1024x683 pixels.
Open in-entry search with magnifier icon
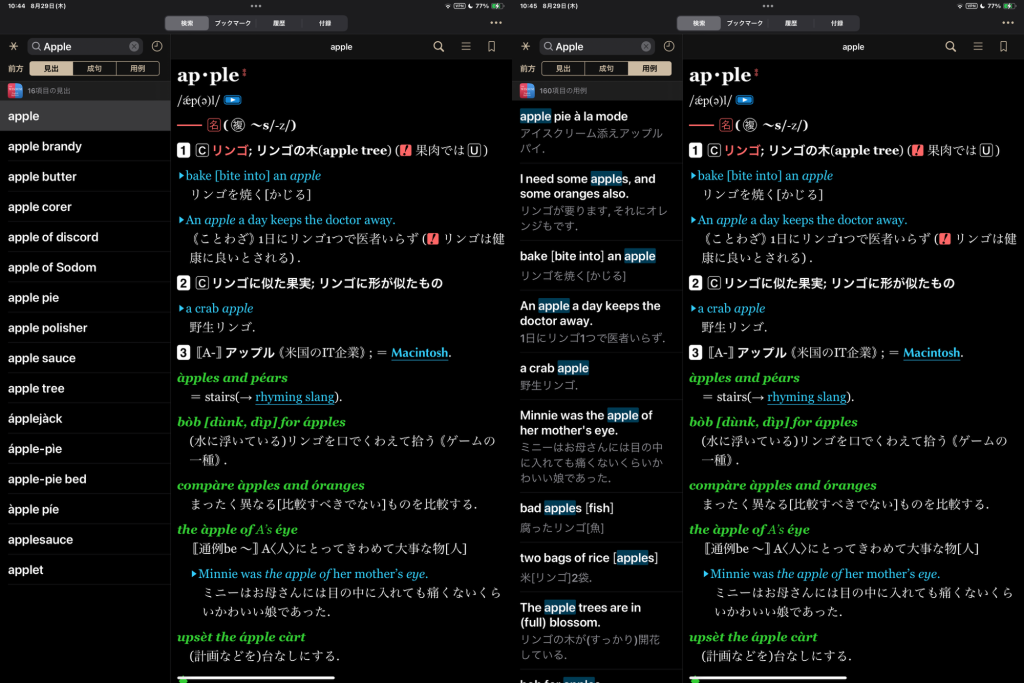click(439, 46)
